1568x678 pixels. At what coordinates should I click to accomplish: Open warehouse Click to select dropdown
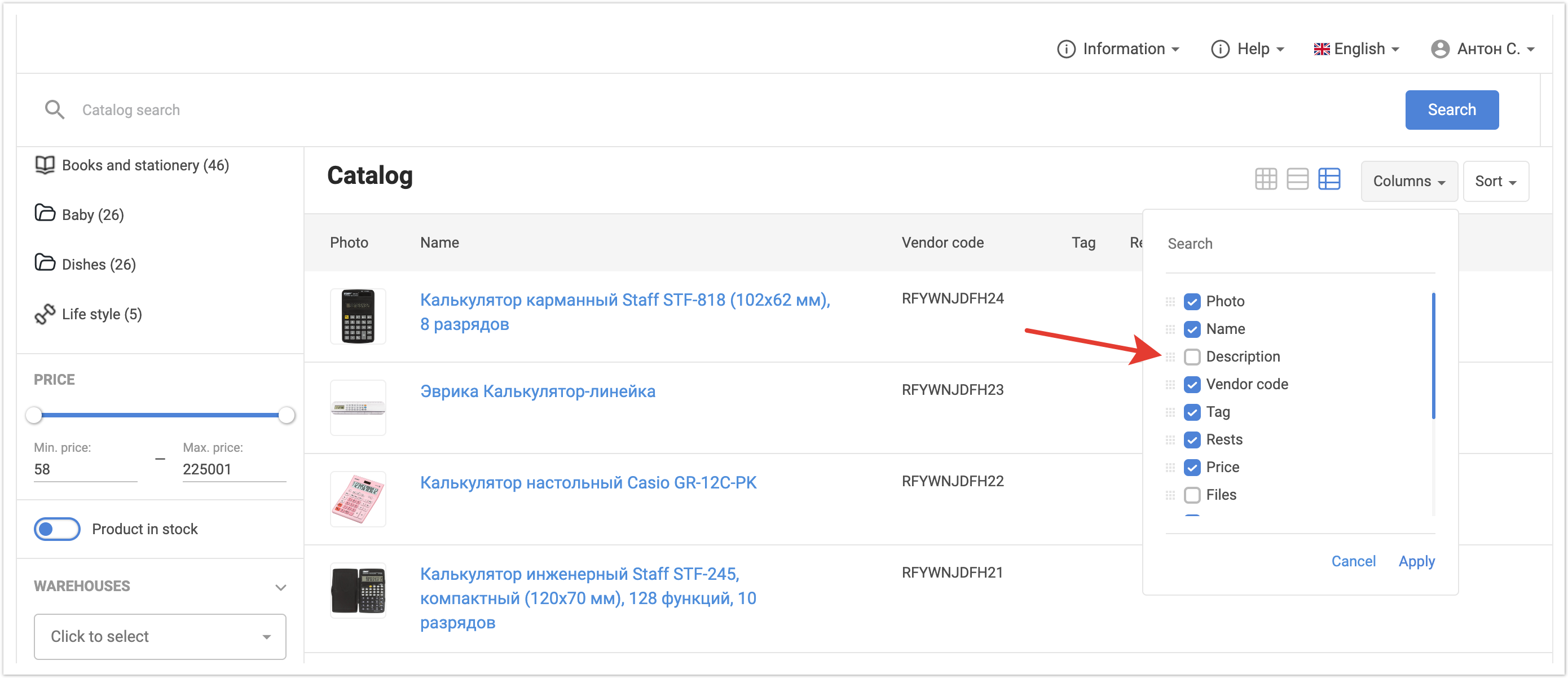click(x=160, y=636)
